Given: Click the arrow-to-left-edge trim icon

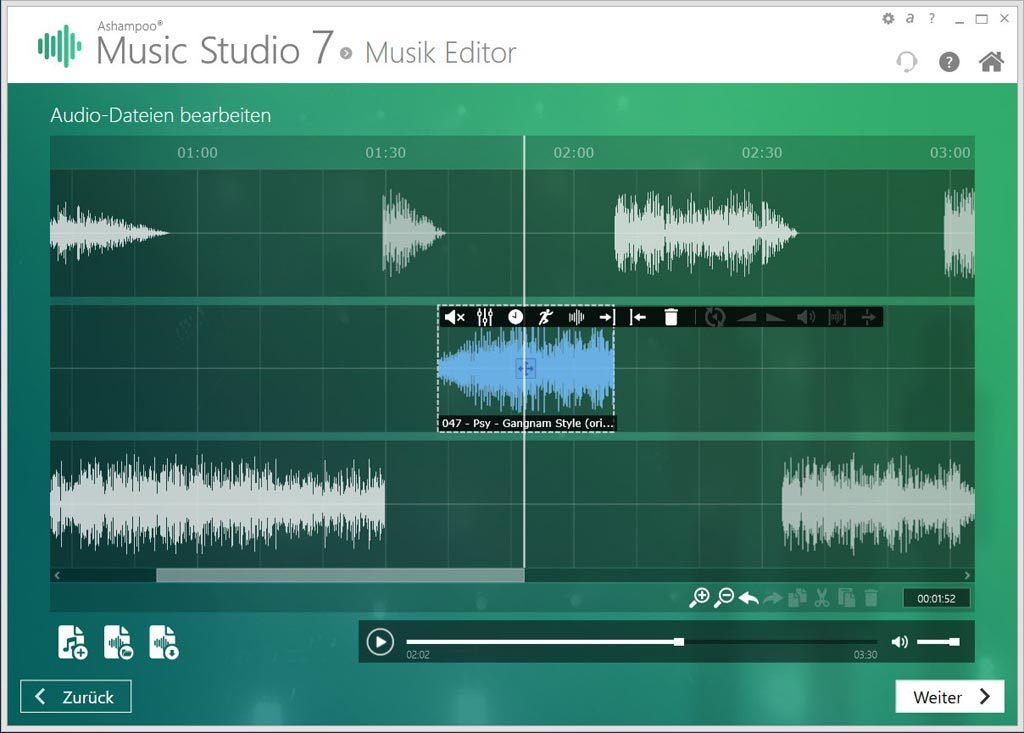Looking at the screenshot, I should tap(638, 318).
